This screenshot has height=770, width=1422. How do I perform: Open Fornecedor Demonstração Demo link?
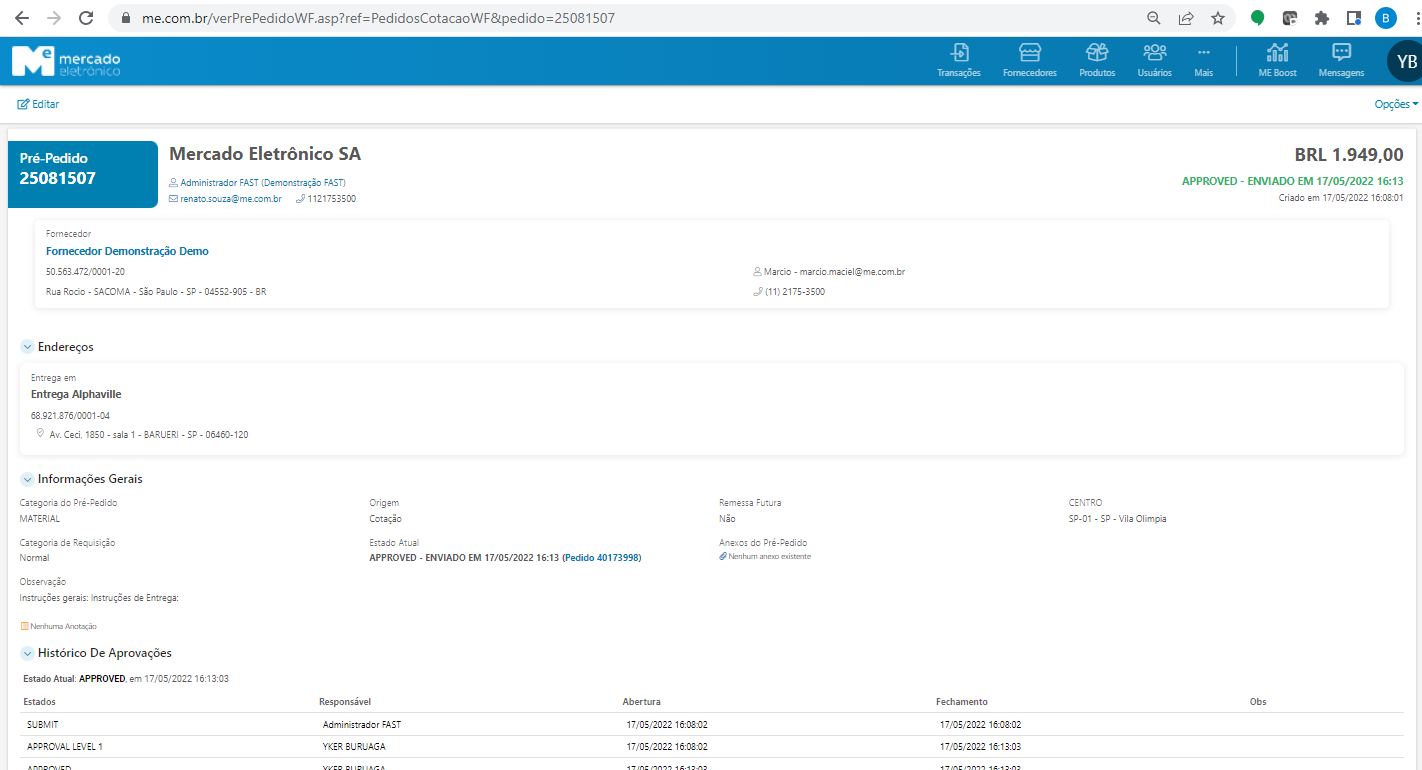pos(127,251)
